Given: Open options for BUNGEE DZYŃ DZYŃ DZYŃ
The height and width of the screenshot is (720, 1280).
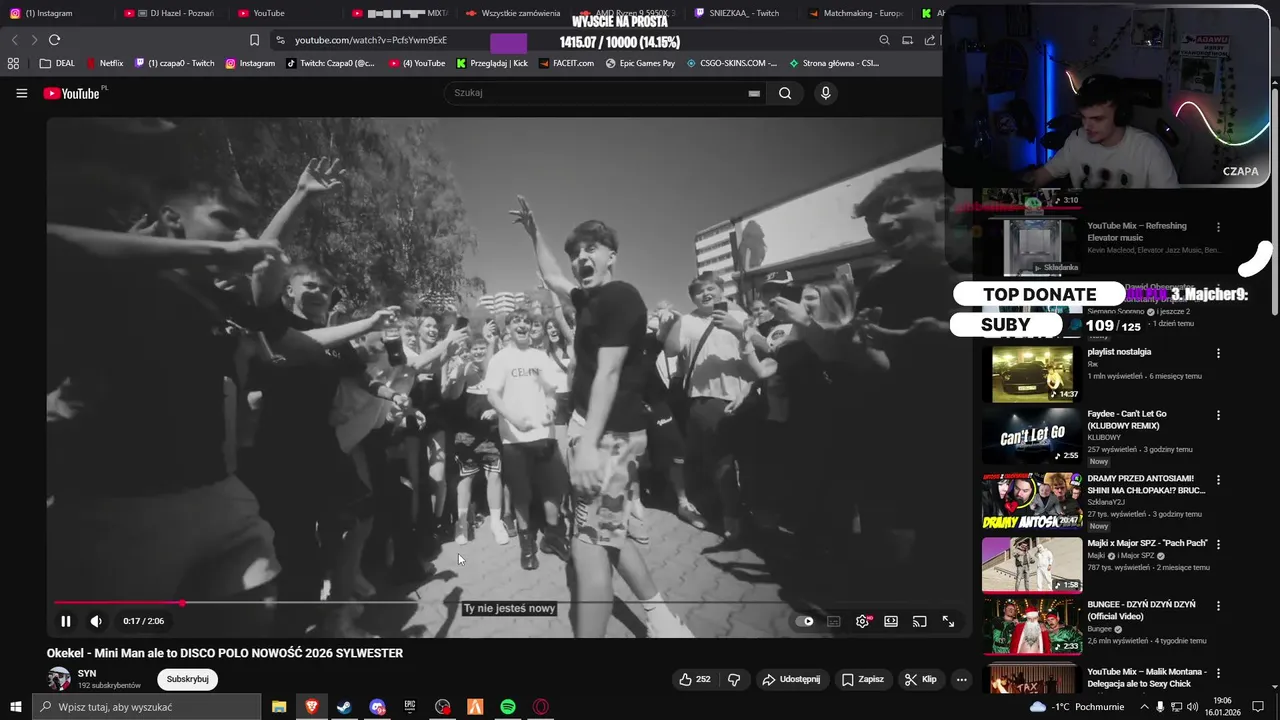Looking at the screenshot, I should [1218, 606].
